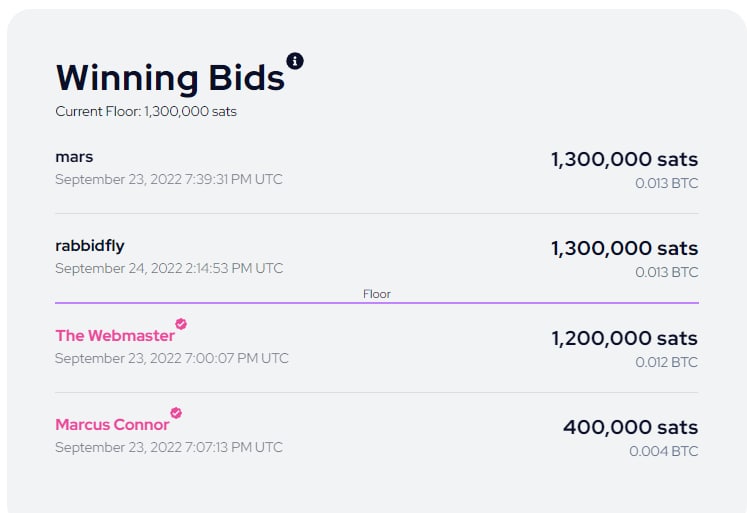The height and width of the screenshot is (513, 747).
Task: Click the Floor divider label
Action: (377, 294)
